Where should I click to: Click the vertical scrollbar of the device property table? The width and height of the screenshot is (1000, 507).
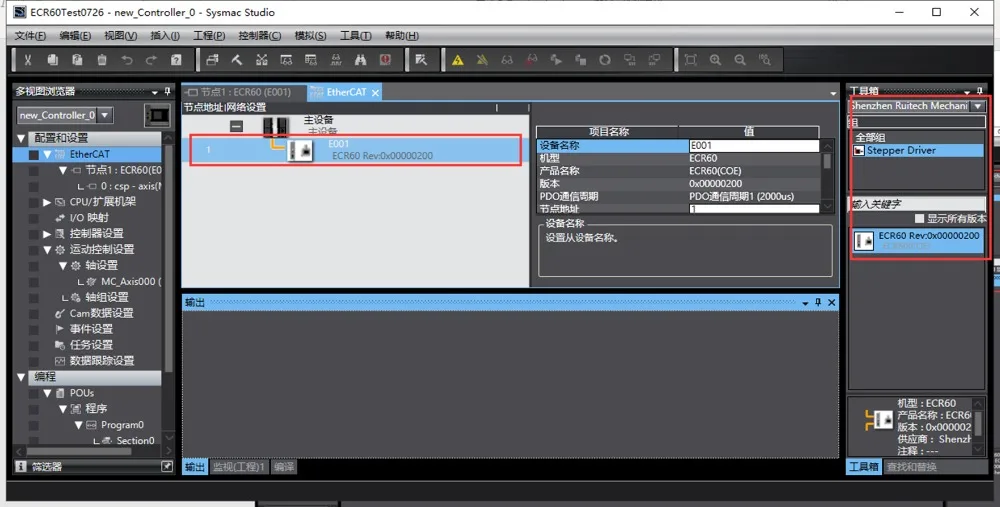(827, 176)
